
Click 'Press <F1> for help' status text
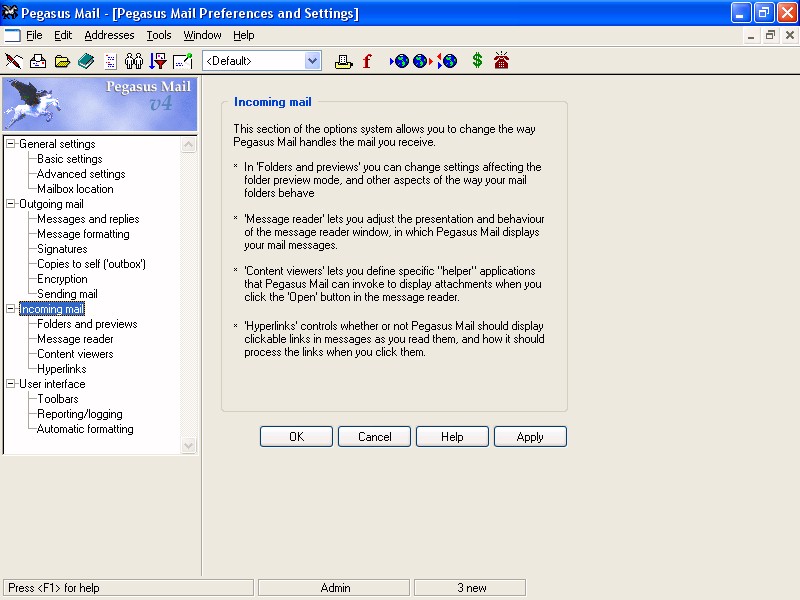[54, 588]
